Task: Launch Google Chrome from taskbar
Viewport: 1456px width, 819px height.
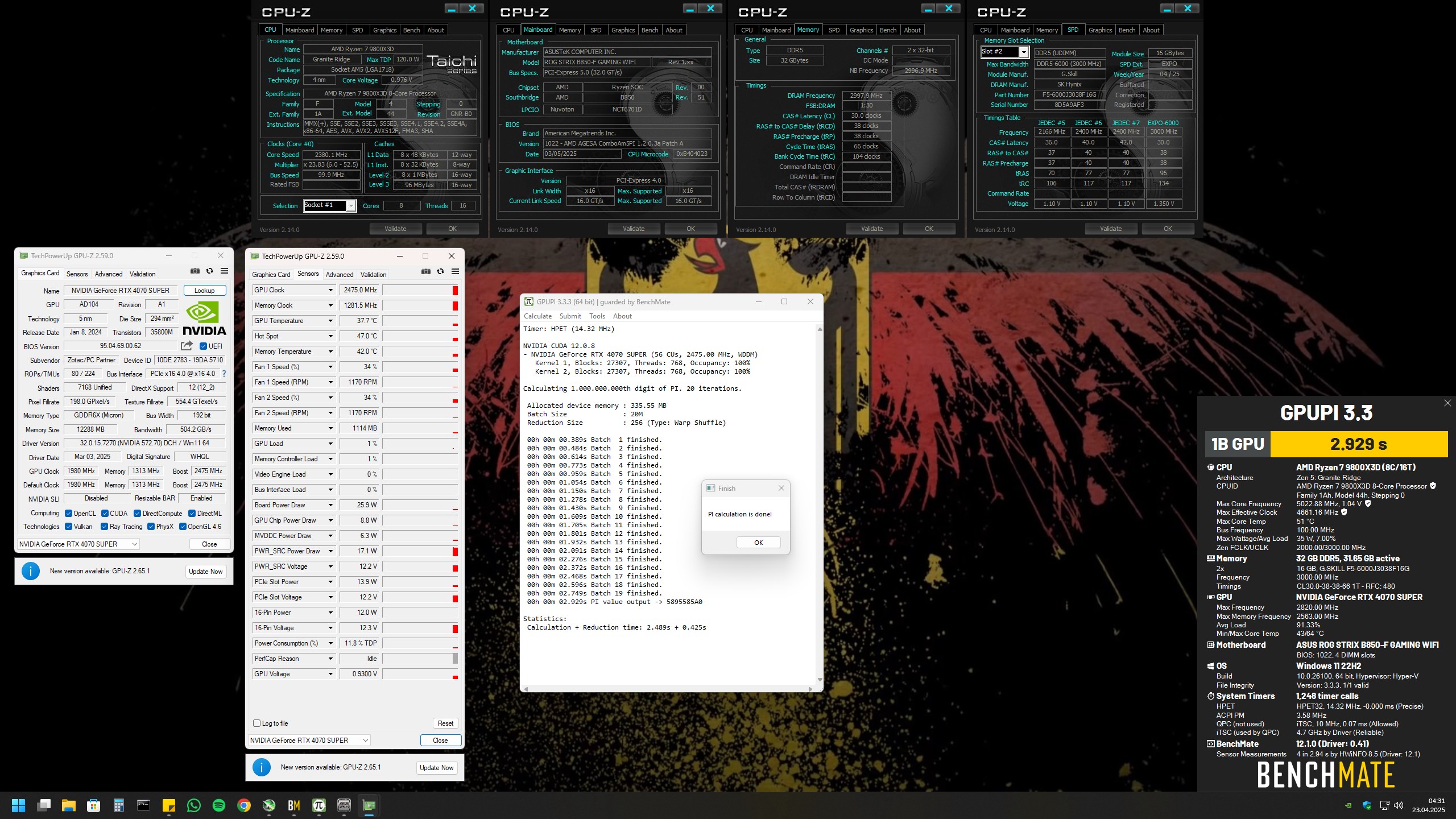Action: click(244, 805)
